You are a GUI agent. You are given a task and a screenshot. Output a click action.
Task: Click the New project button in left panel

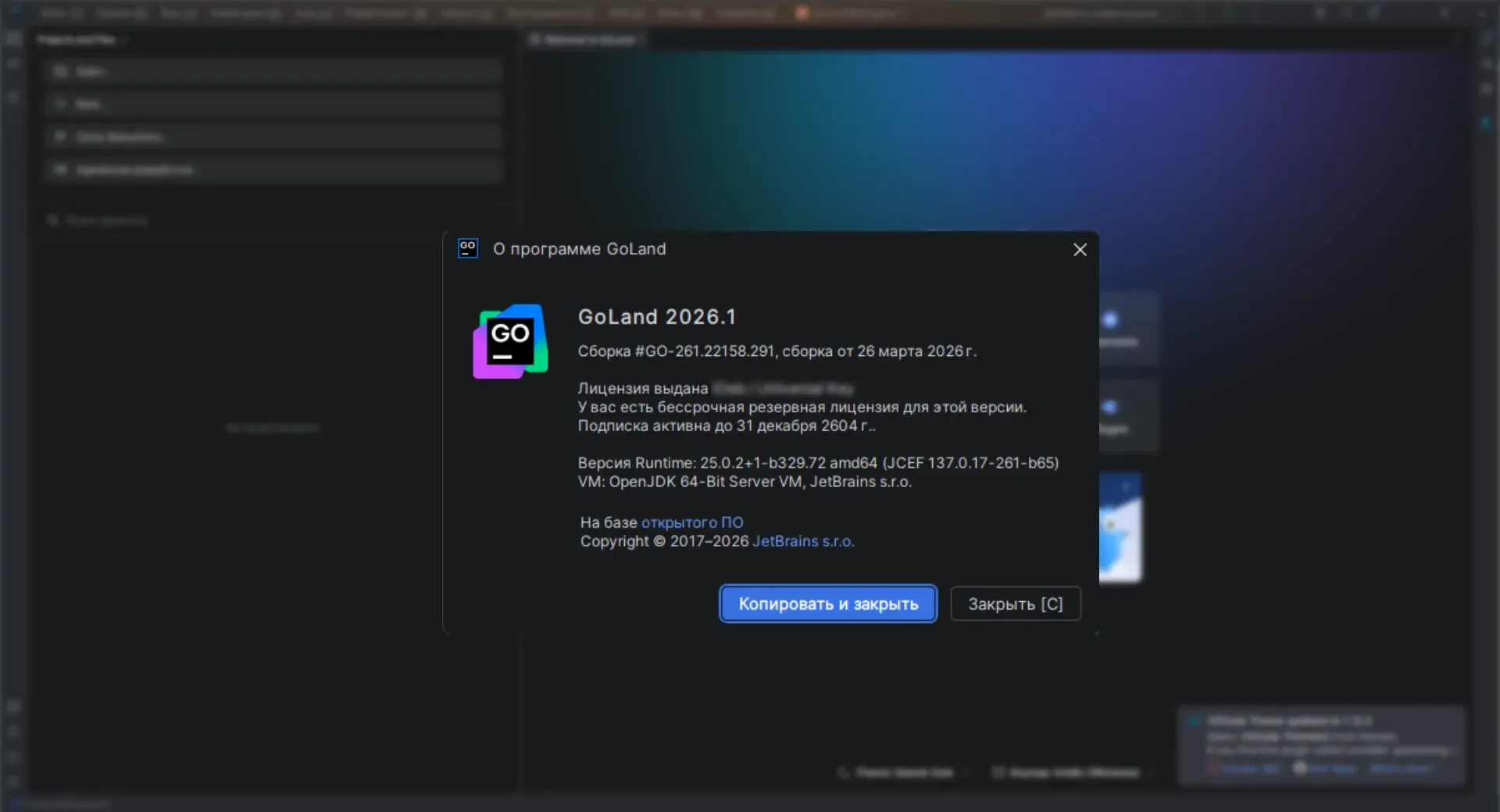coord(273,104)
